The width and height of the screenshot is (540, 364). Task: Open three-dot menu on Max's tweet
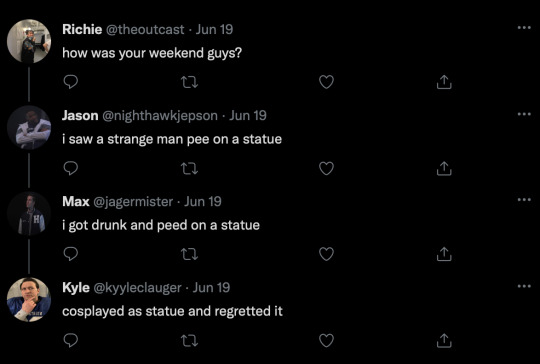click(x=524, y=199)
